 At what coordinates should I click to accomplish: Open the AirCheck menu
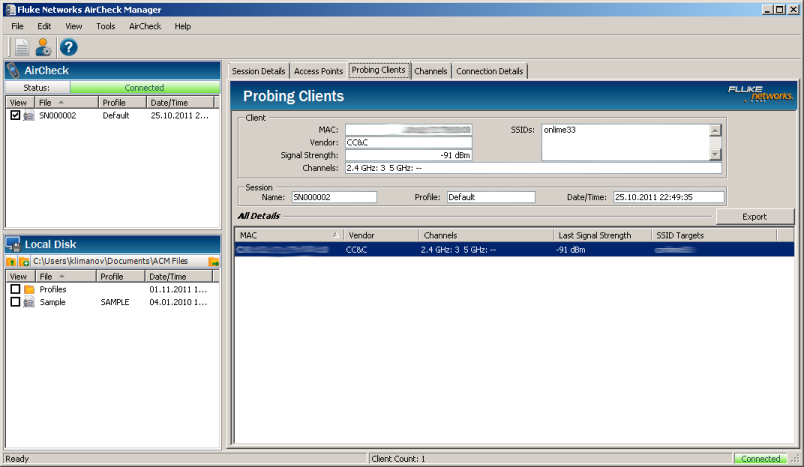point(145,26)
